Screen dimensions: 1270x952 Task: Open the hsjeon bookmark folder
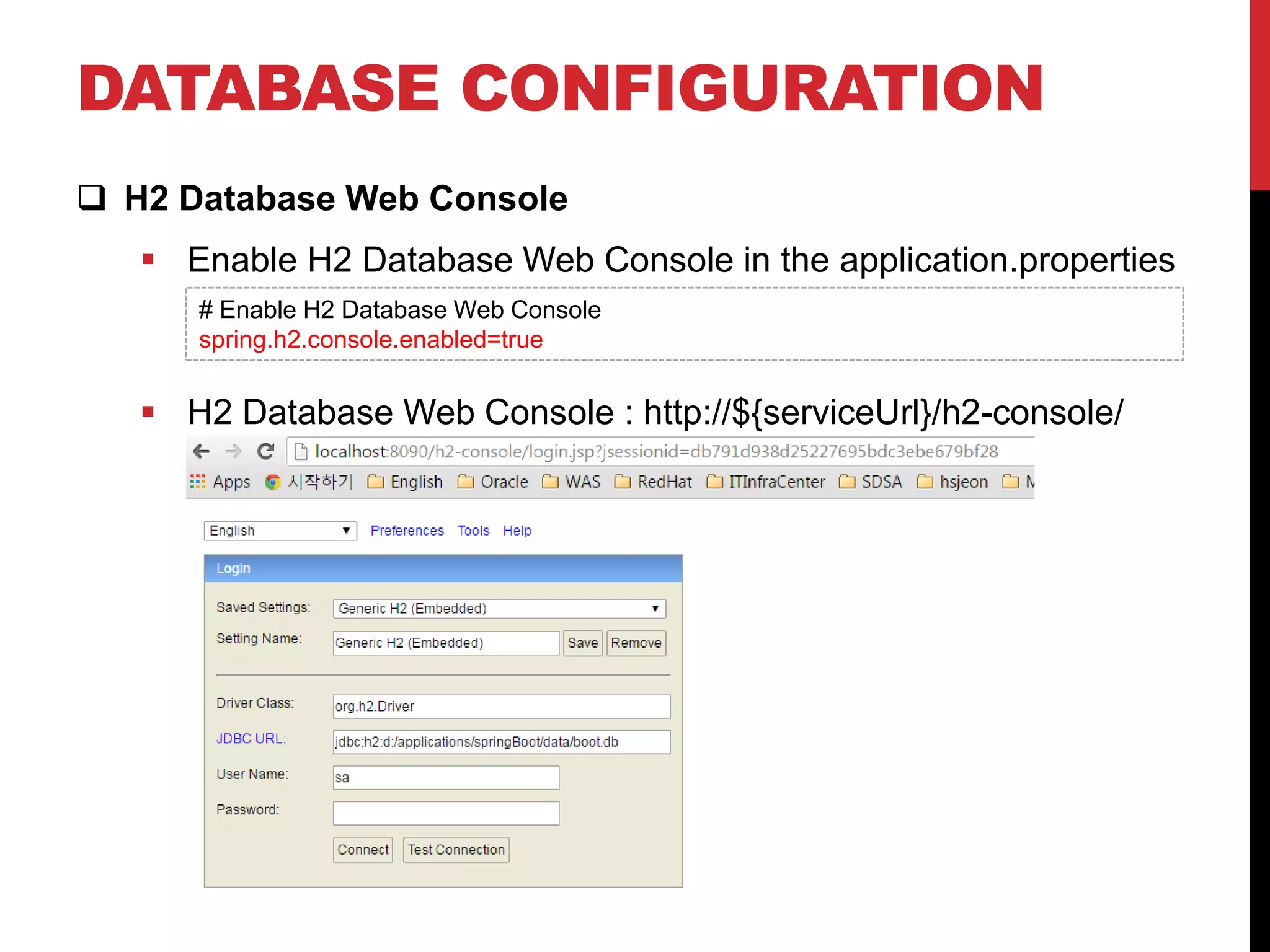[x=952, y=482]
